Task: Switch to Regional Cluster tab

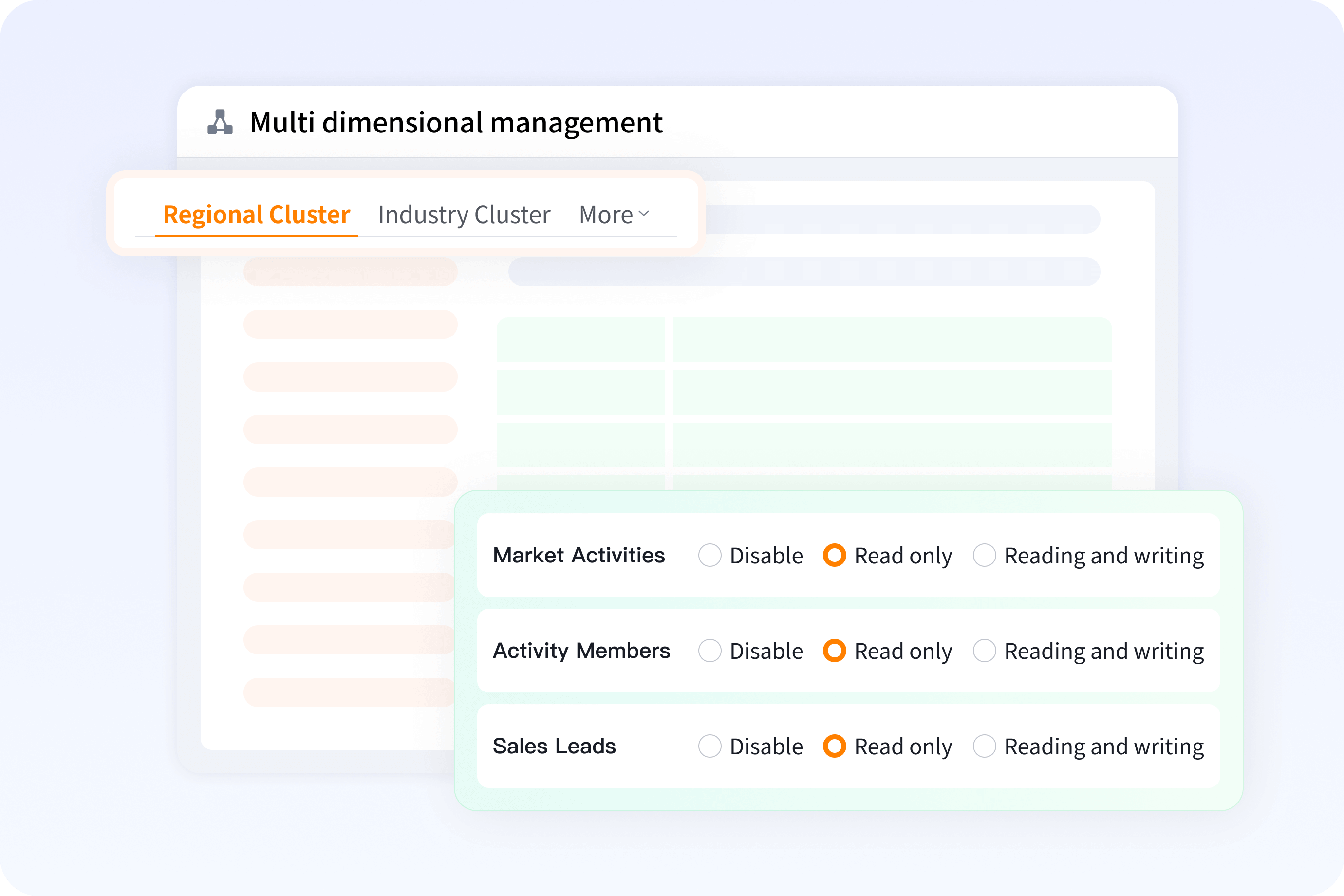Action: [257, 215]
